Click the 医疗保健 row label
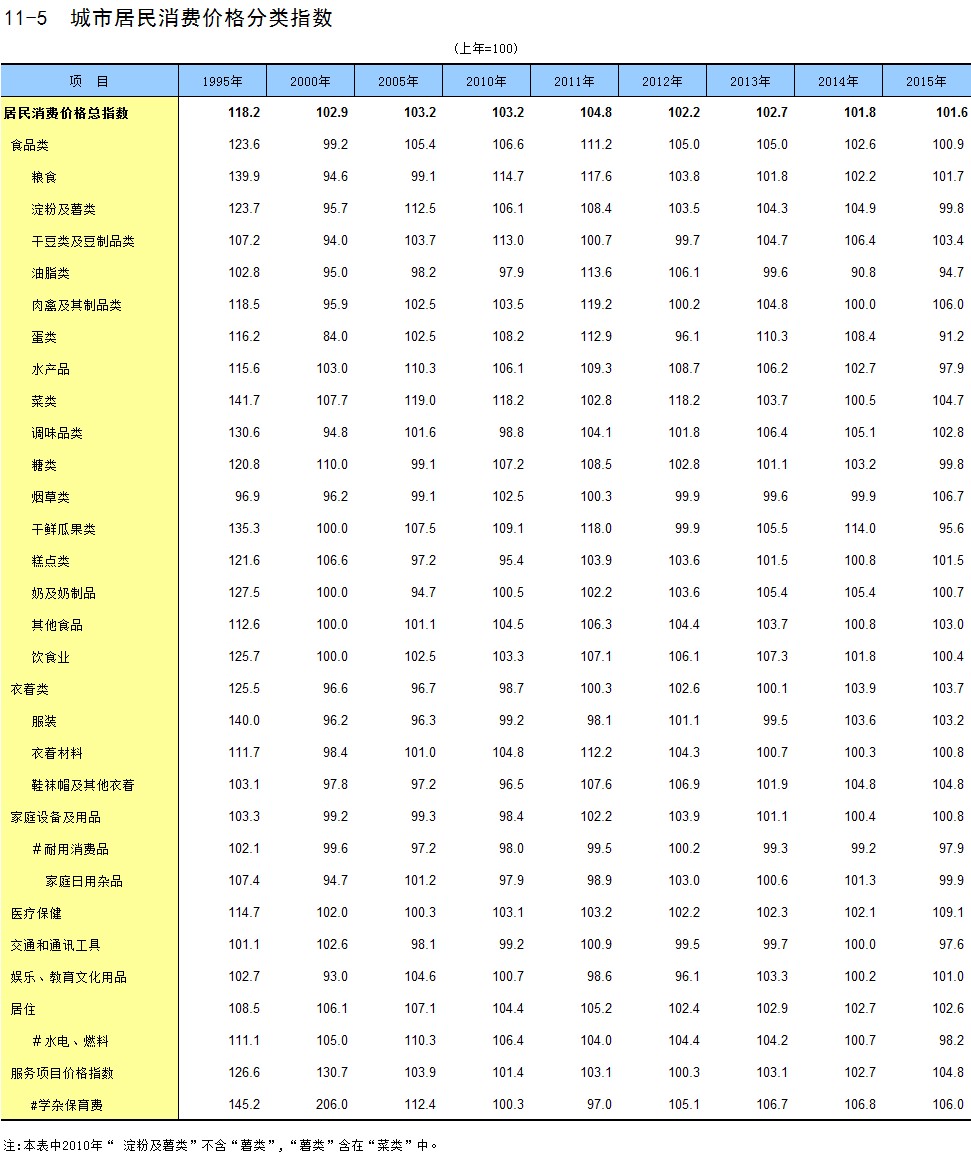This screenshot has width=971, height=1153. 36,913
